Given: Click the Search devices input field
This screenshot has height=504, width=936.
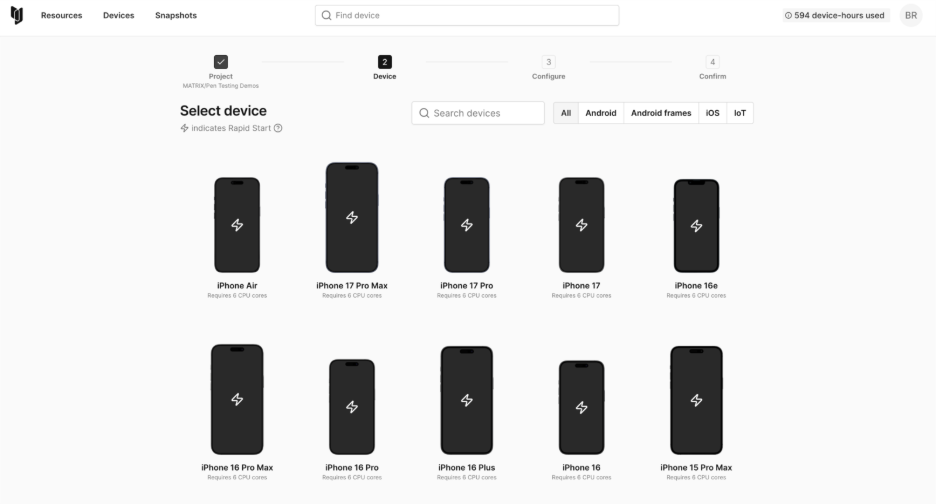Looking at the screenshot, I should (478, 113).
